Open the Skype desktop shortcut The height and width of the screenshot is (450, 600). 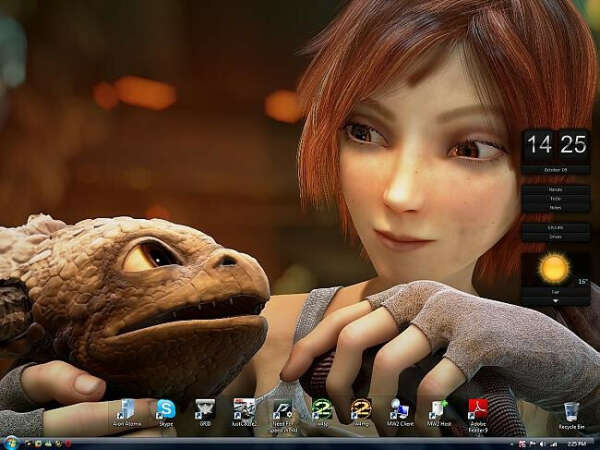[x=166, y=413]
